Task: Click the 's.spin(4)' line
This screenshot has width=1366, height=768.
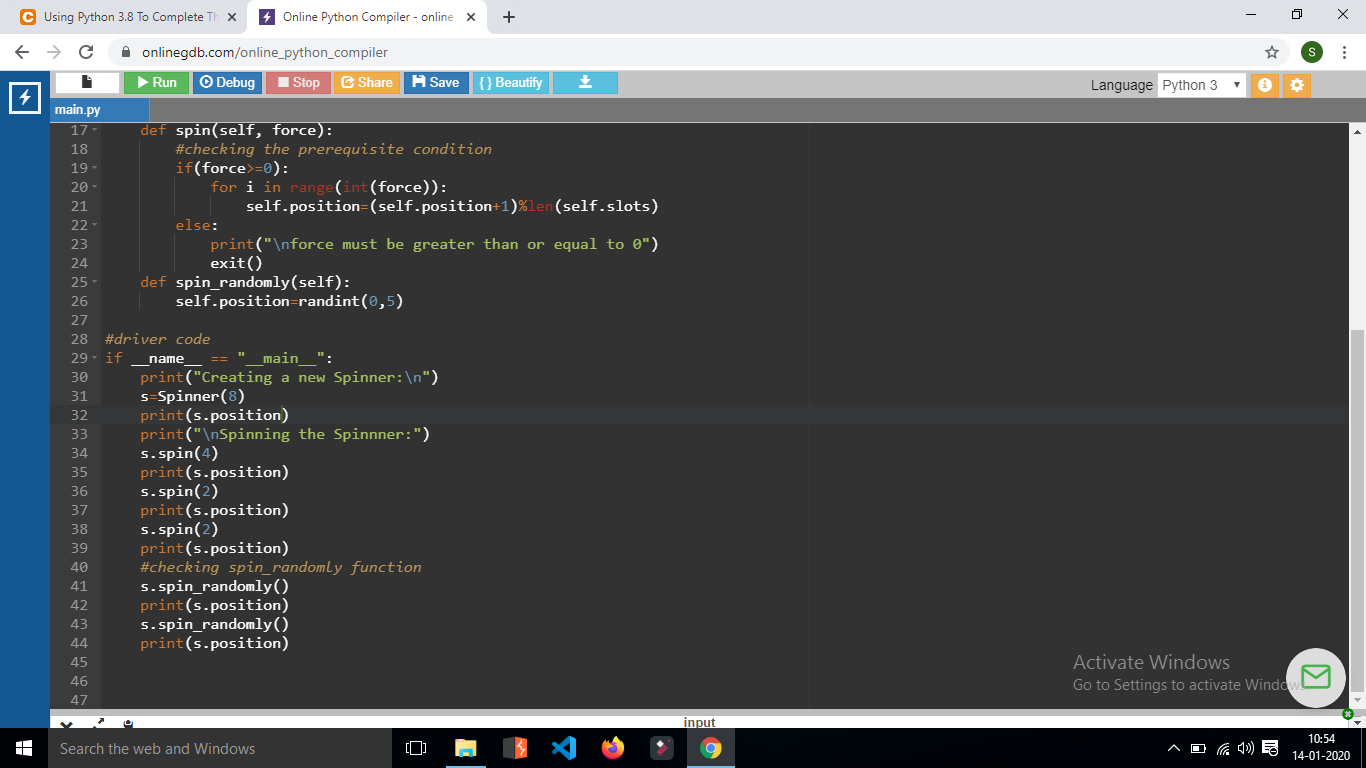Action: click(179, 453)
